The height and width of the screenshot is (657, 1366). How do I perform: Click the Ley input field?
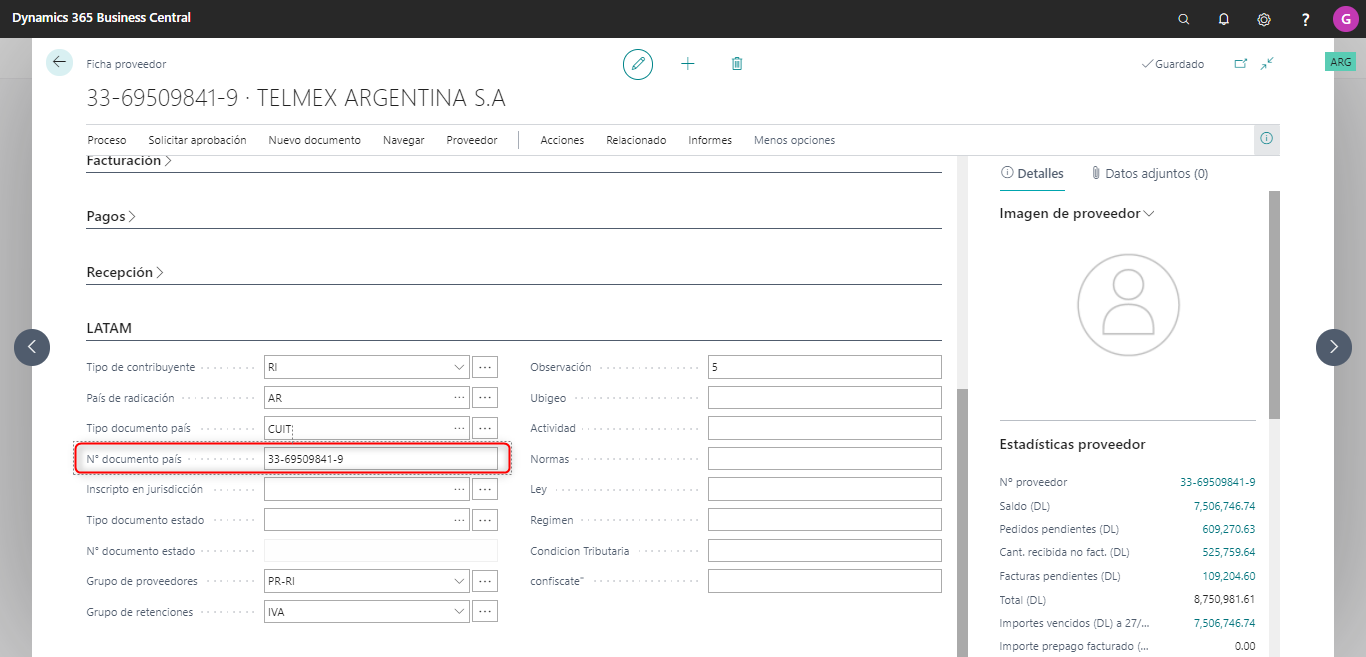click(x=824, y=489)
